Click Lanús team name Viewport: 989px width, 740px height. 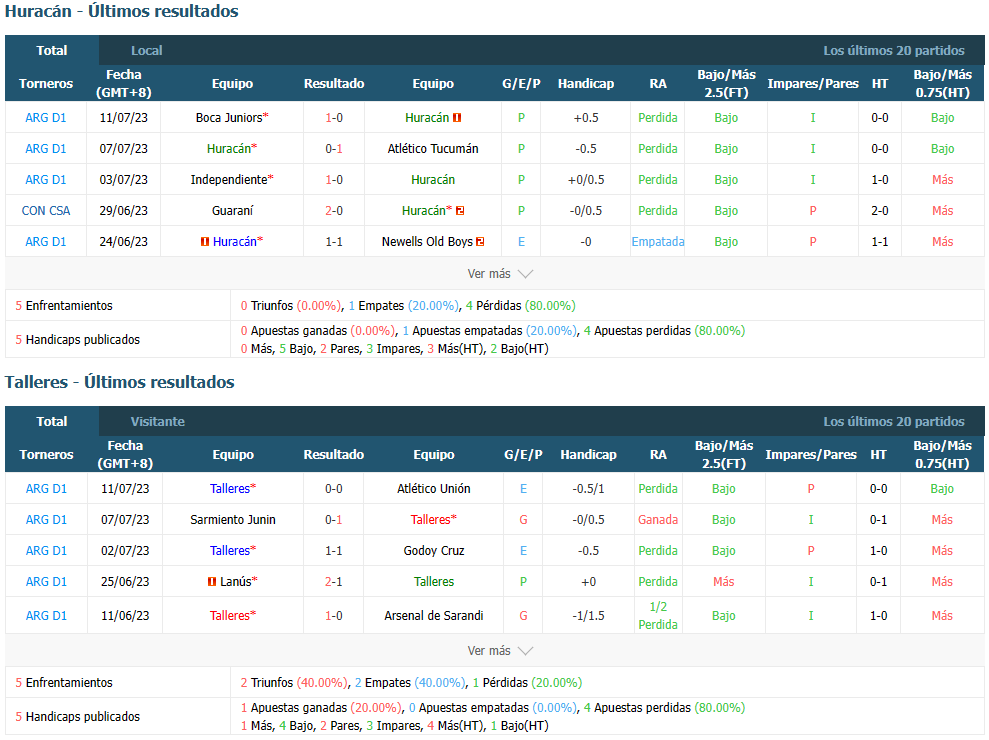(x=236, y=582)
